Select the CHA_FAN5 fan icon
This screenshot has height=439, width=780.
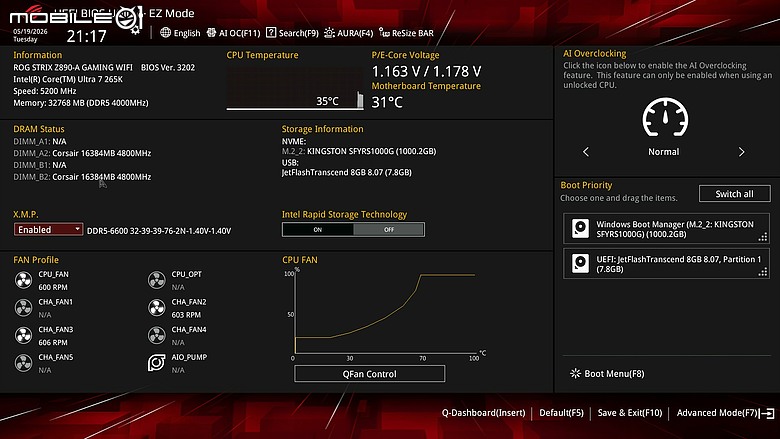(x=23, y=363)
